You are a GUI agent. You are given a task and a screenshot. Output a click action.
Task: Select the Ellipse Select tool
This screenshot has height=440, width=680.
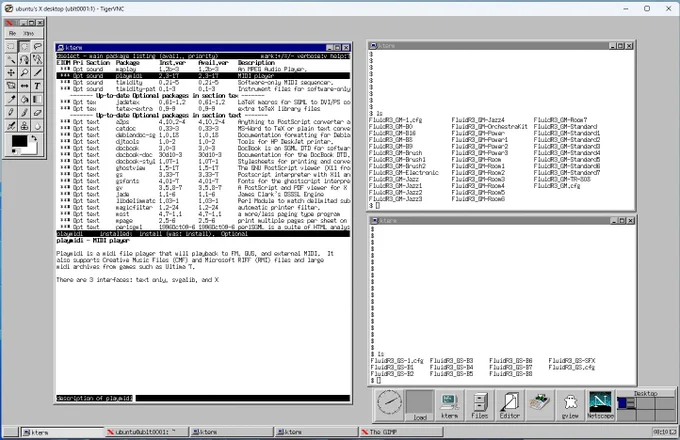pos(24,46)
